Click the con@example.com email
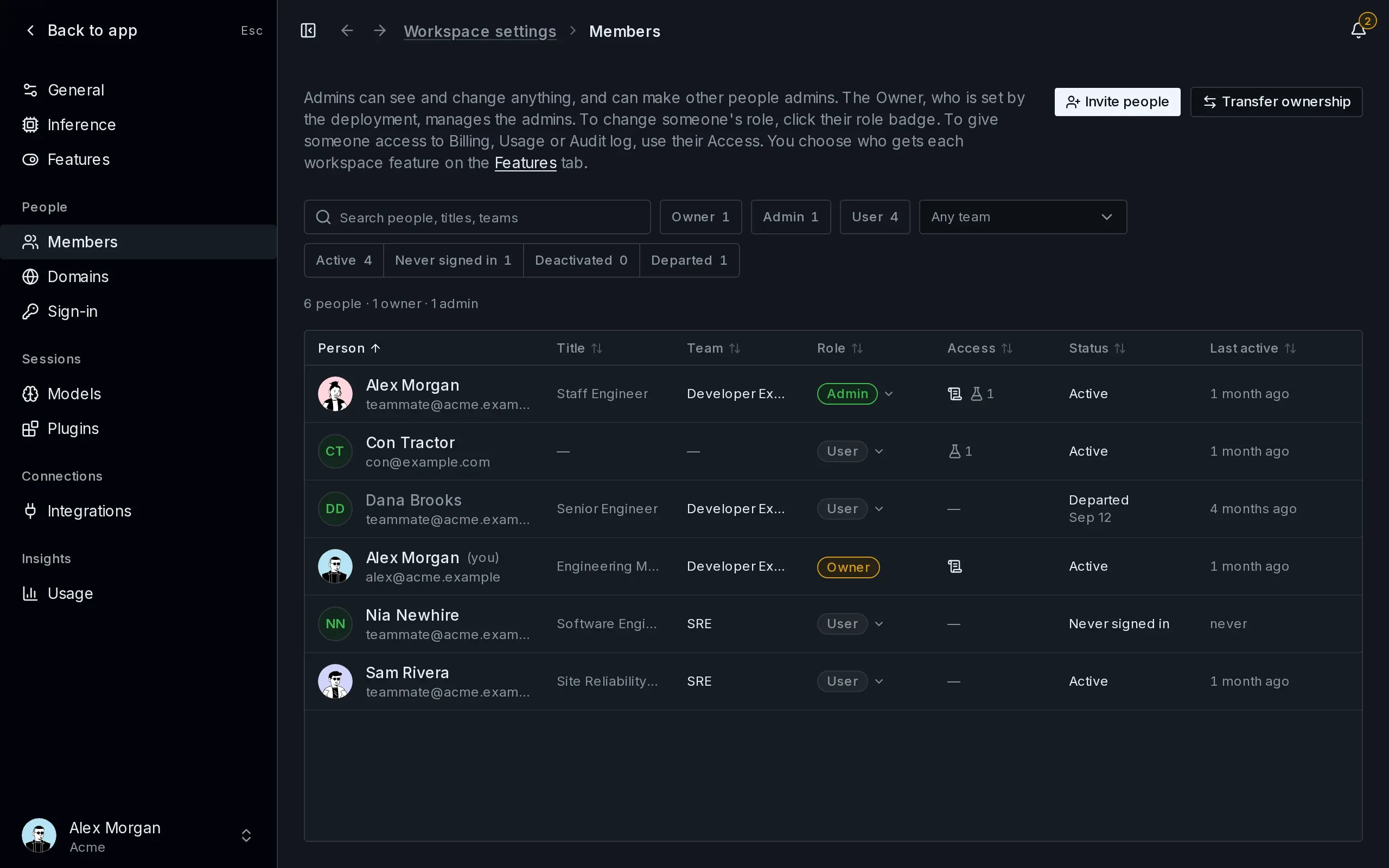 [x=428, y=462]
